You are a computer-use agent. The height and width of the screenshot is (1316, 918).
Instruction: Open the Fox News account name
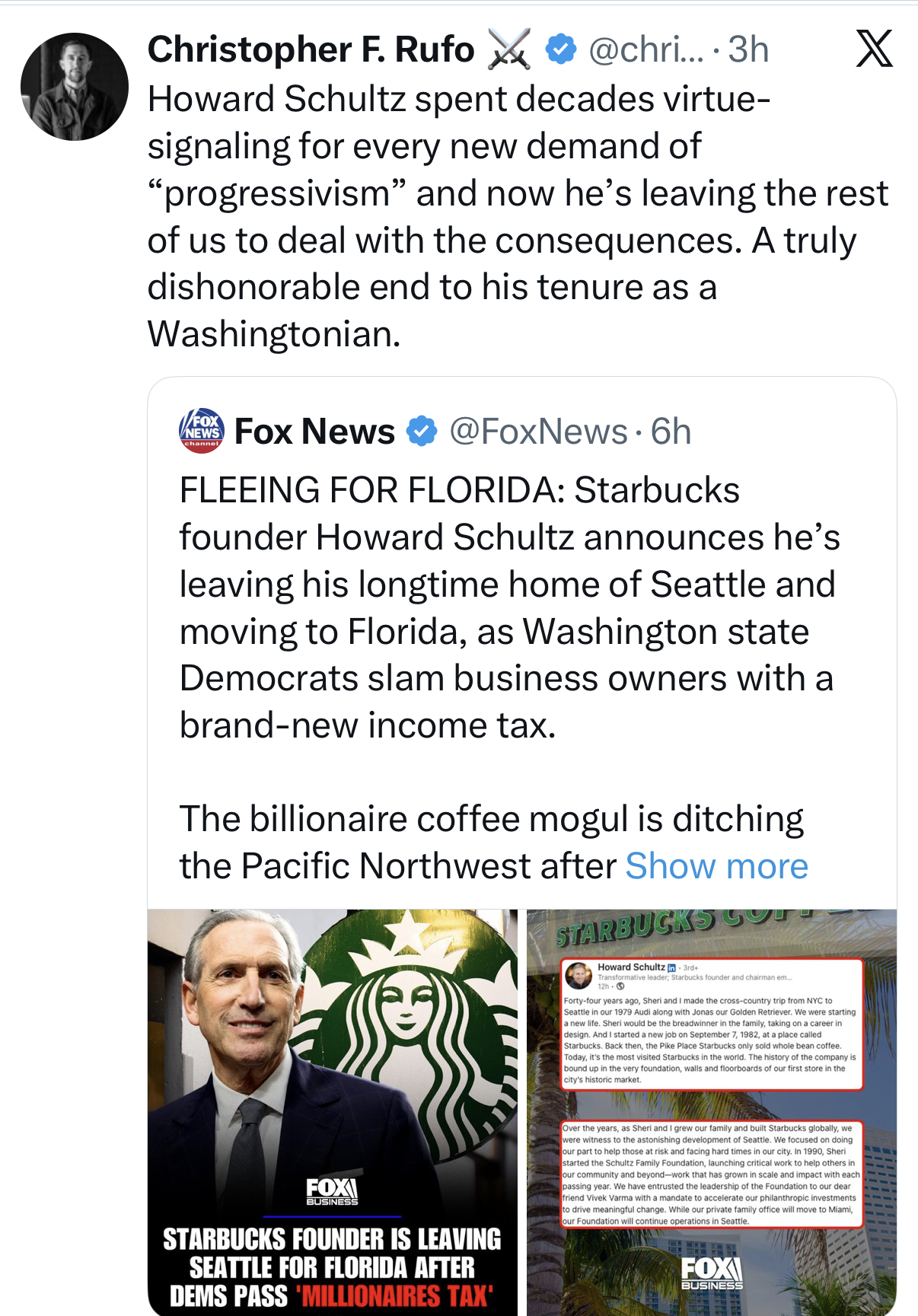(x=314, y=432)
